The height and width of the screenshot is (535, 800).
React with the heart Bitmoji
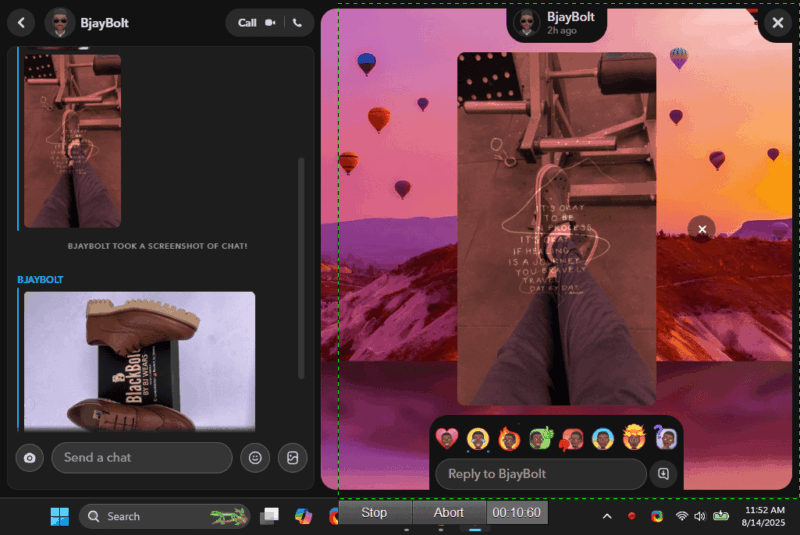[x=447, y=439]
